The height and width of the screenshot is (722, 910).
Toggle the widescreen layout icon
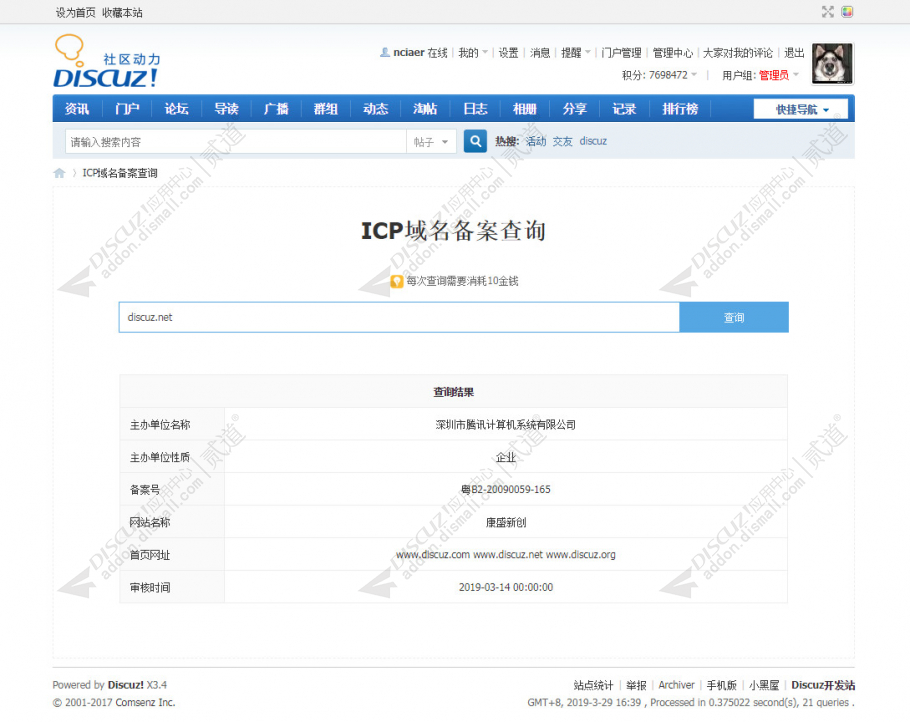pos(828,12)
